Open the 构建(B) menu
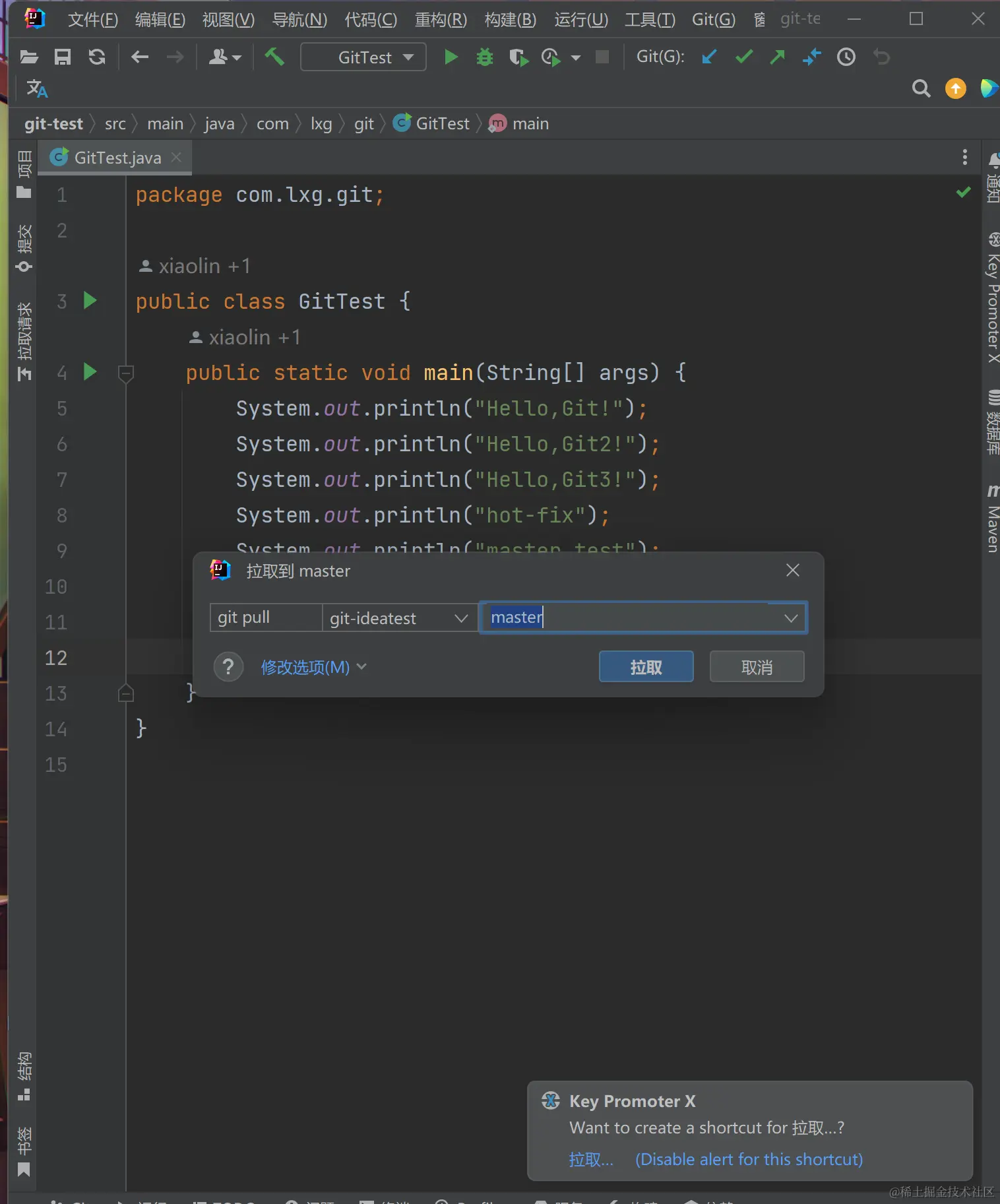1000x1204 pixels. pos(511,20)
